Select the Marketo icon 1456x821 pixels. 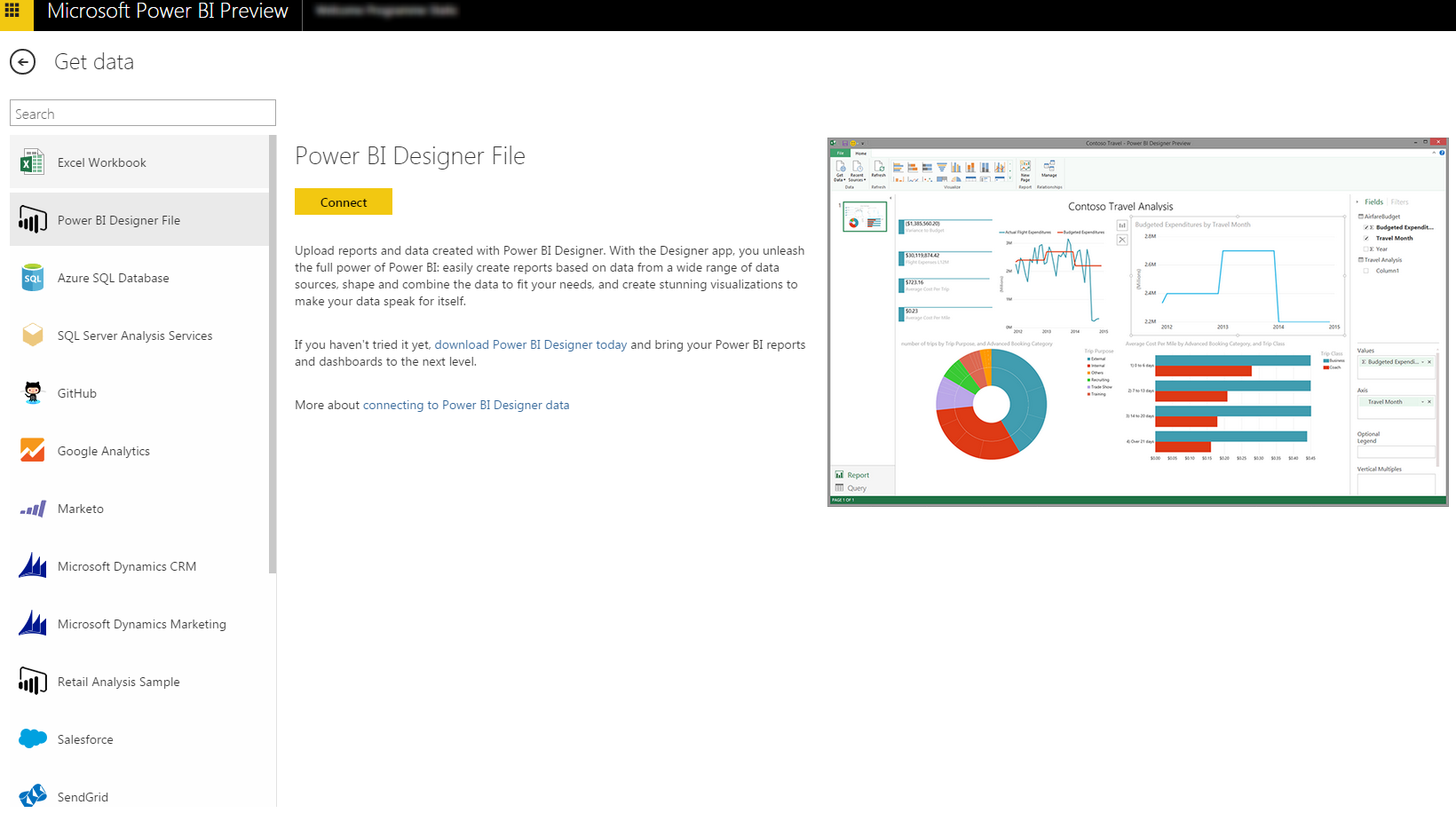pos(33,509)
